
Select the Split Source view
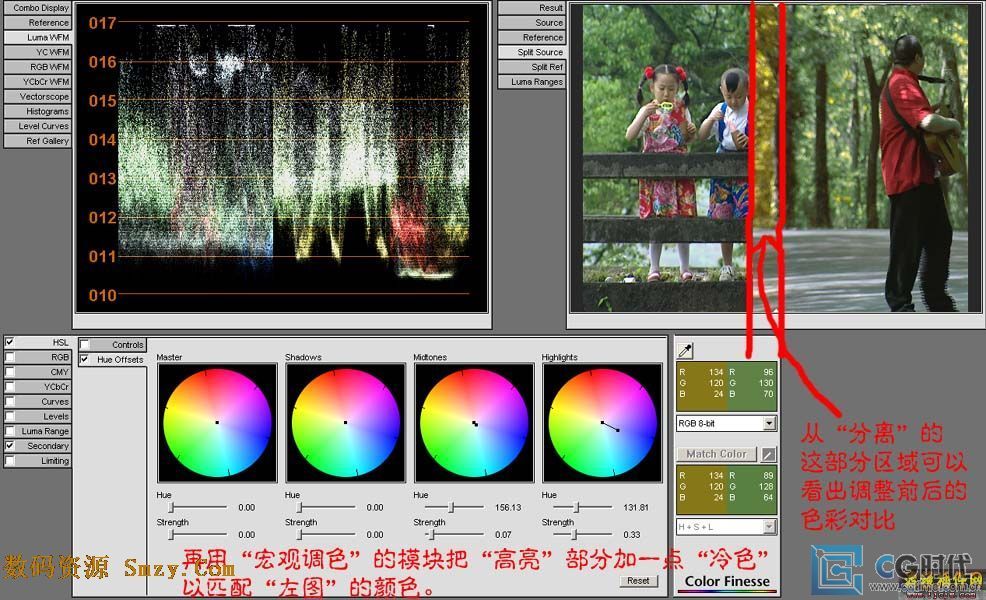click(x=532, y=52)
